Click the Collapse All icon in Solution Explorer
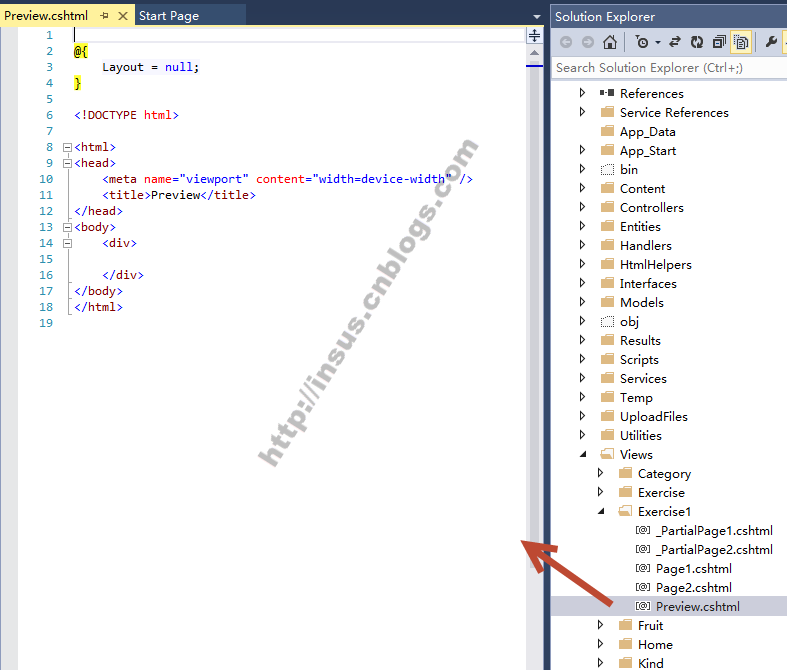The height and width of the screenshot is (670, 787). 719,42
